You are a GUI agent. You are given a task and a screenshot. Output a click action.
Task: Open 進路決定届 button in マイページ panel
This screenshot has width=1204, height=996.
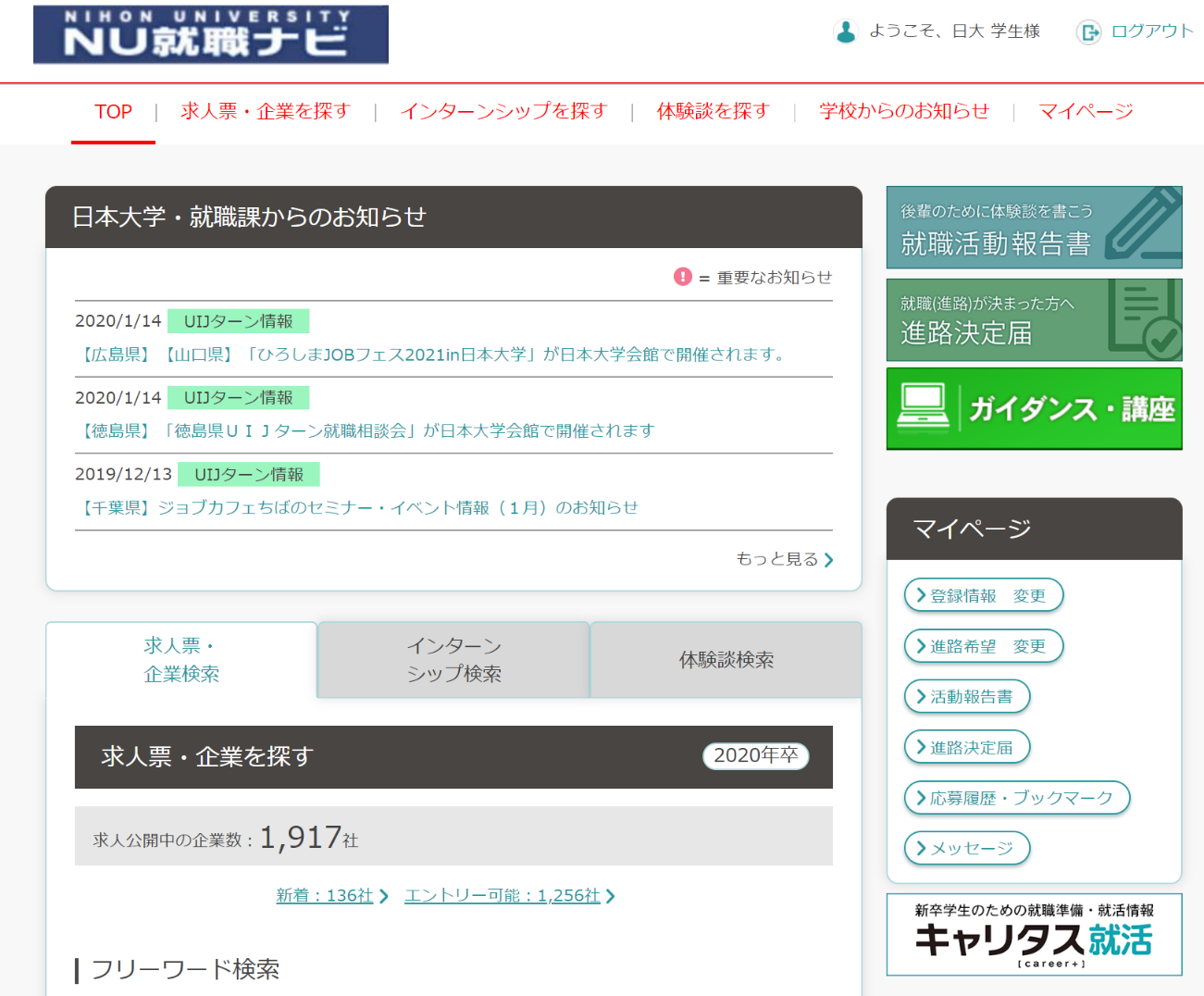(967, 747)
